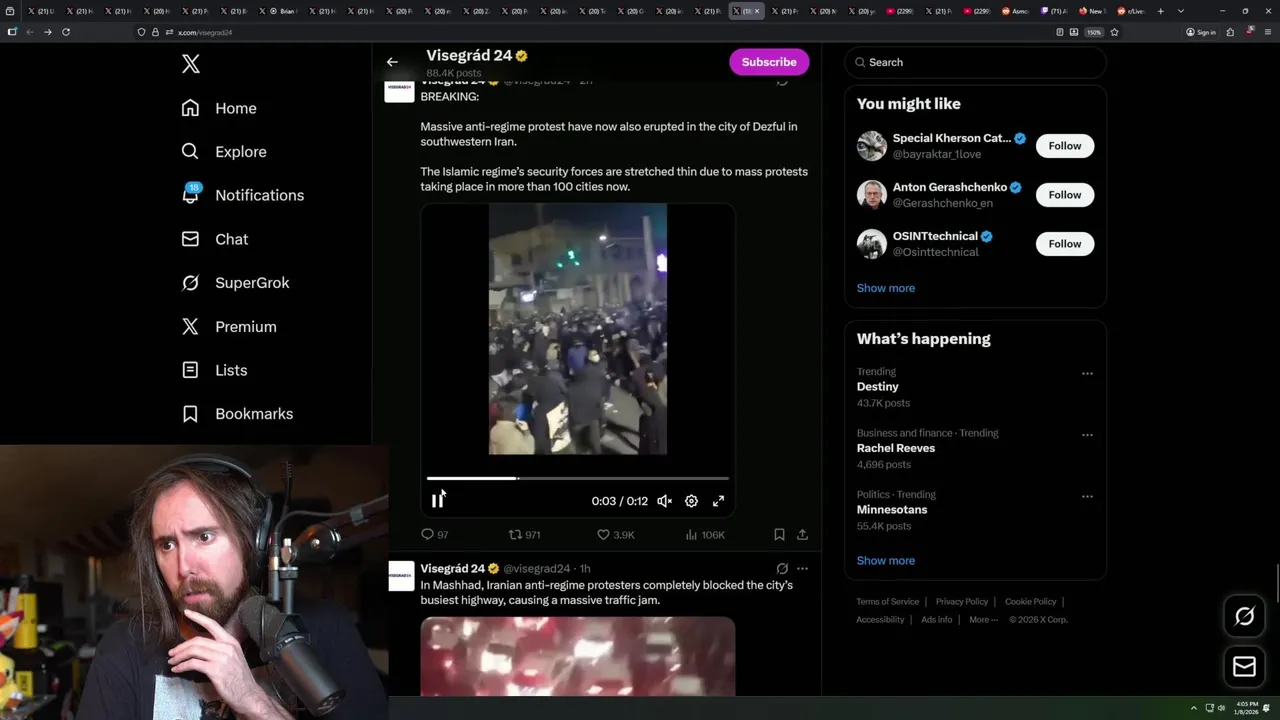Open the Home page from the sidebar
Screen dimensions: 1280x720
click(219, 108)
